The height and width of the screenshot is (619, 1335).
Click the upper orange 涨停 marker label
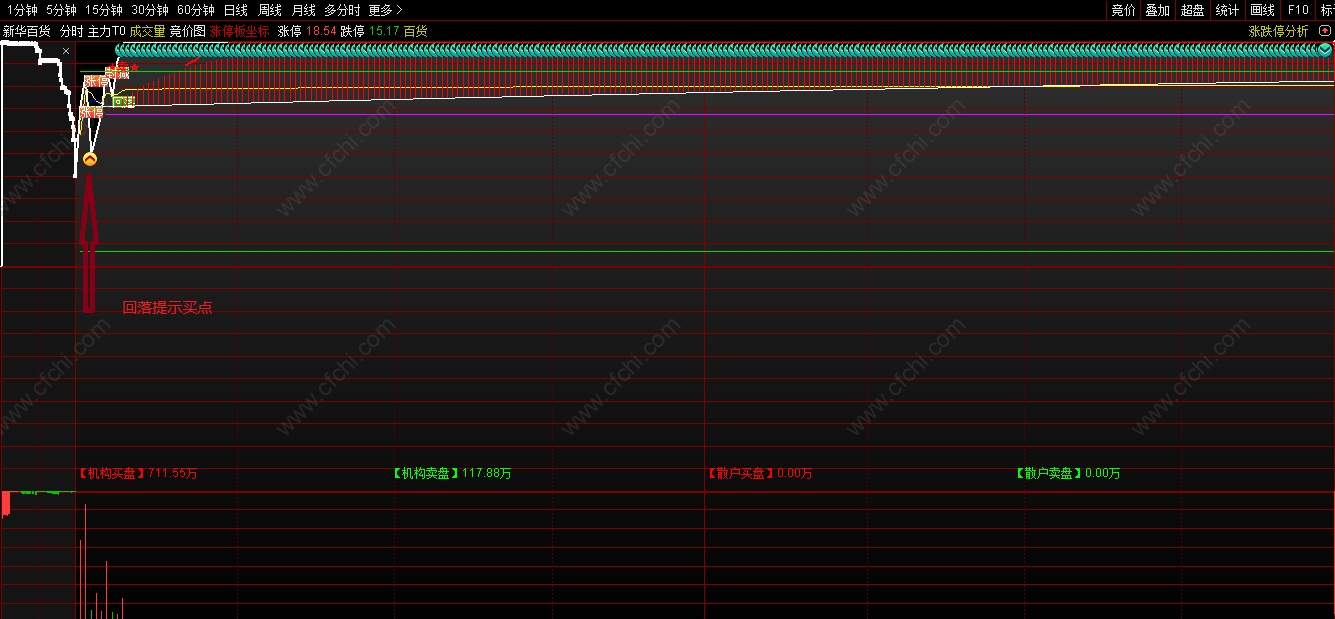point(96,81)
